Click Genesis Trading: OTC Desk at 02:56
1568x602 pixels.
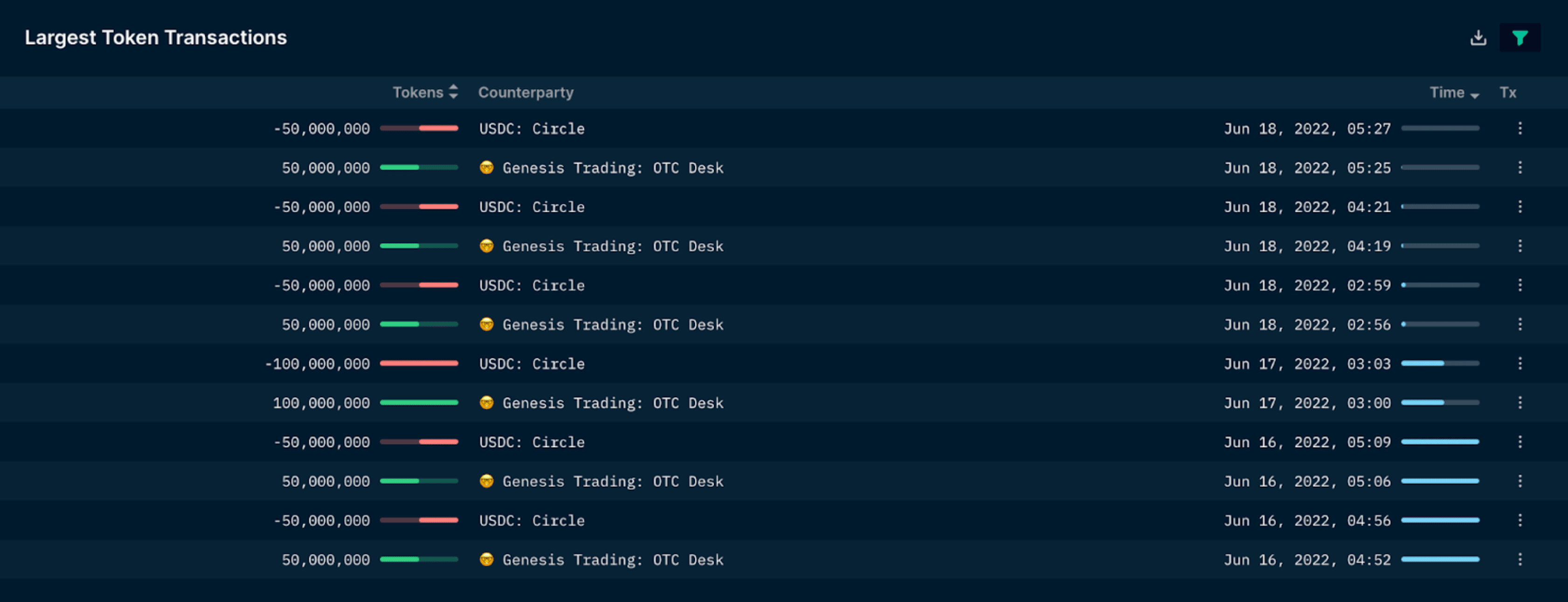612,325
